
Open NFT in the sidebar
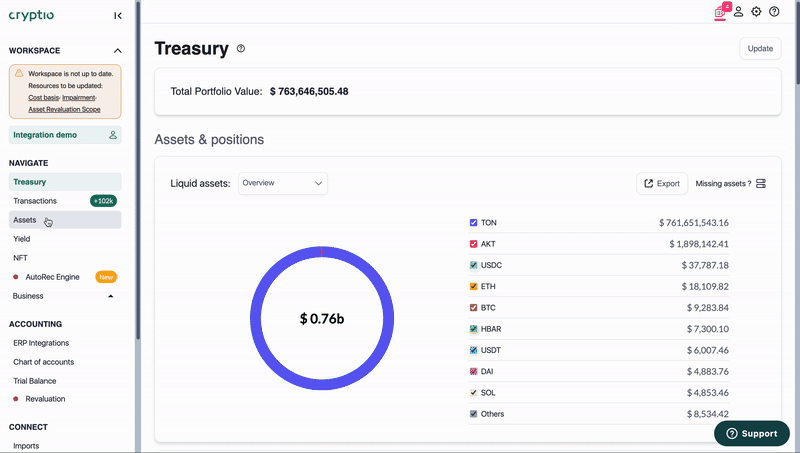point(65,258)
